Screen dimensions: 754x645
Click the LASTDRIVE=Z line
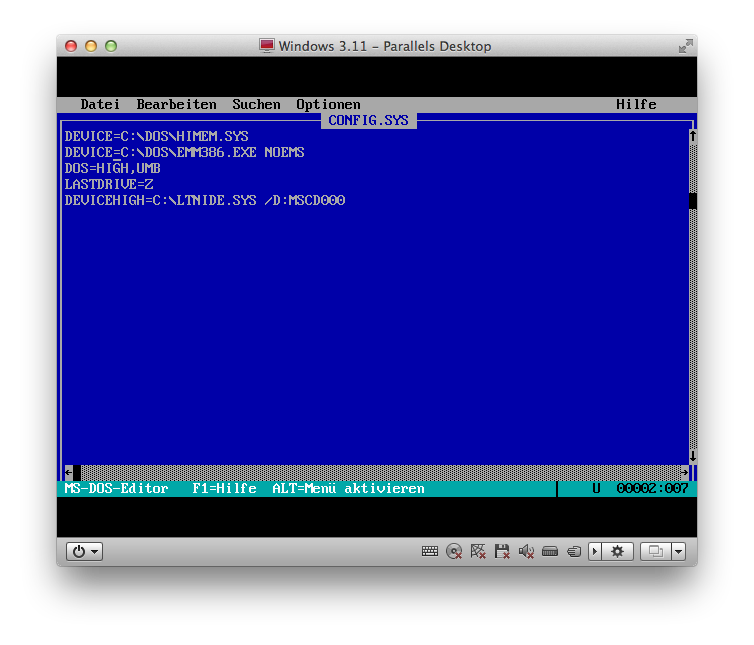tap(109, 184)
